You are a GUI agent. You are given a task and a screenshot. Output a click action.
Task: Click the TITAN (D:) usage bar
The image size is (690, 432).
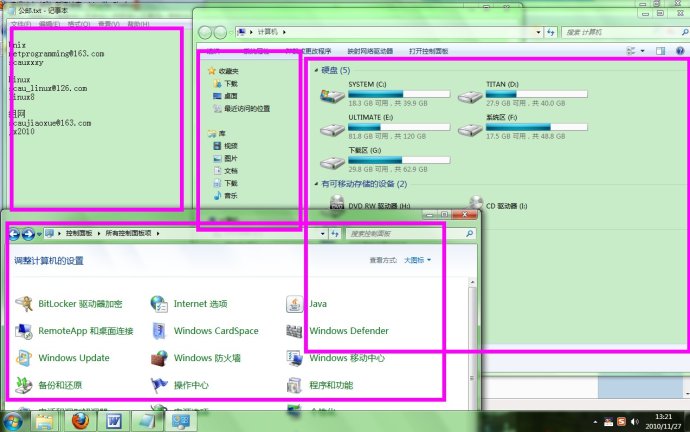(x=536, y=94)
